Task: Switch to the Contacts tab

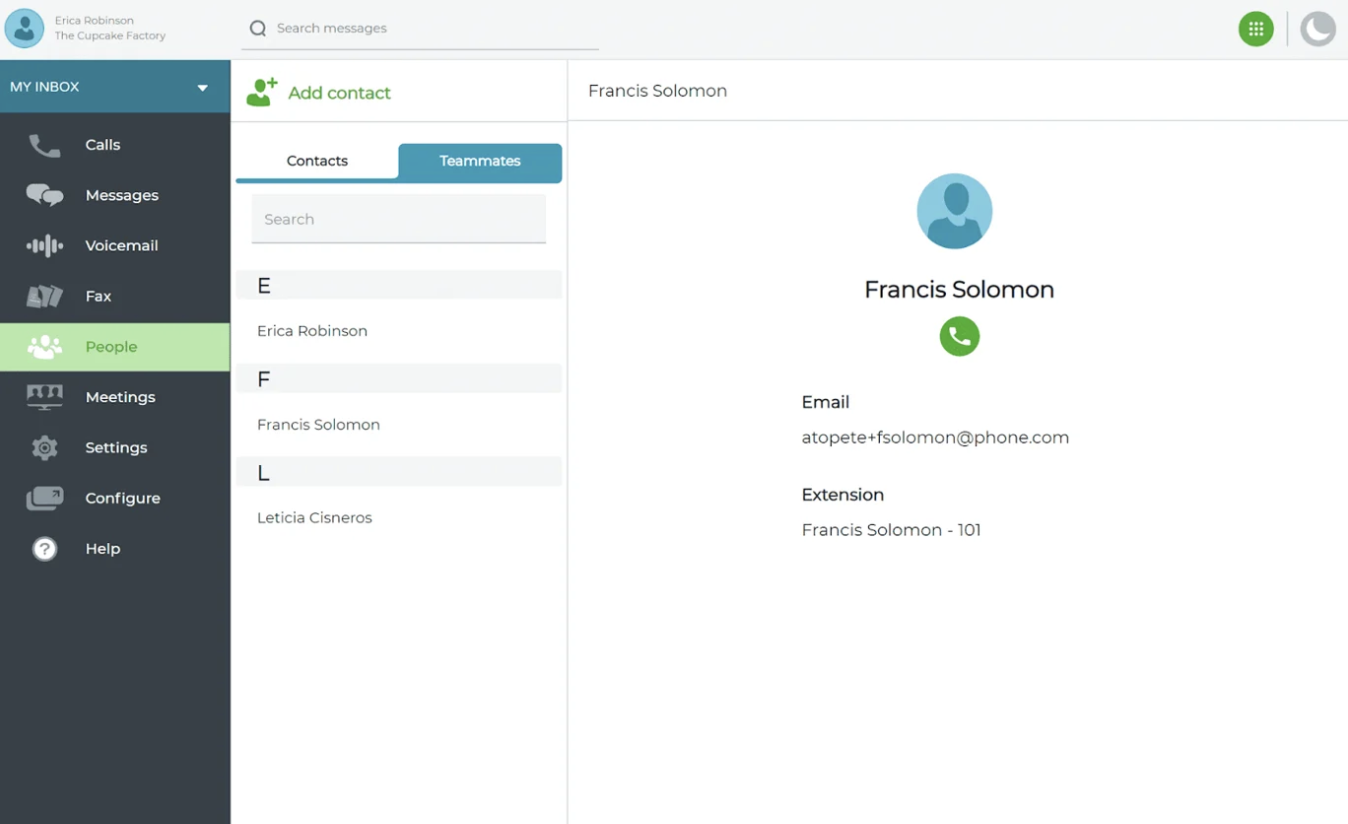Action: click(x=317, y=161)
